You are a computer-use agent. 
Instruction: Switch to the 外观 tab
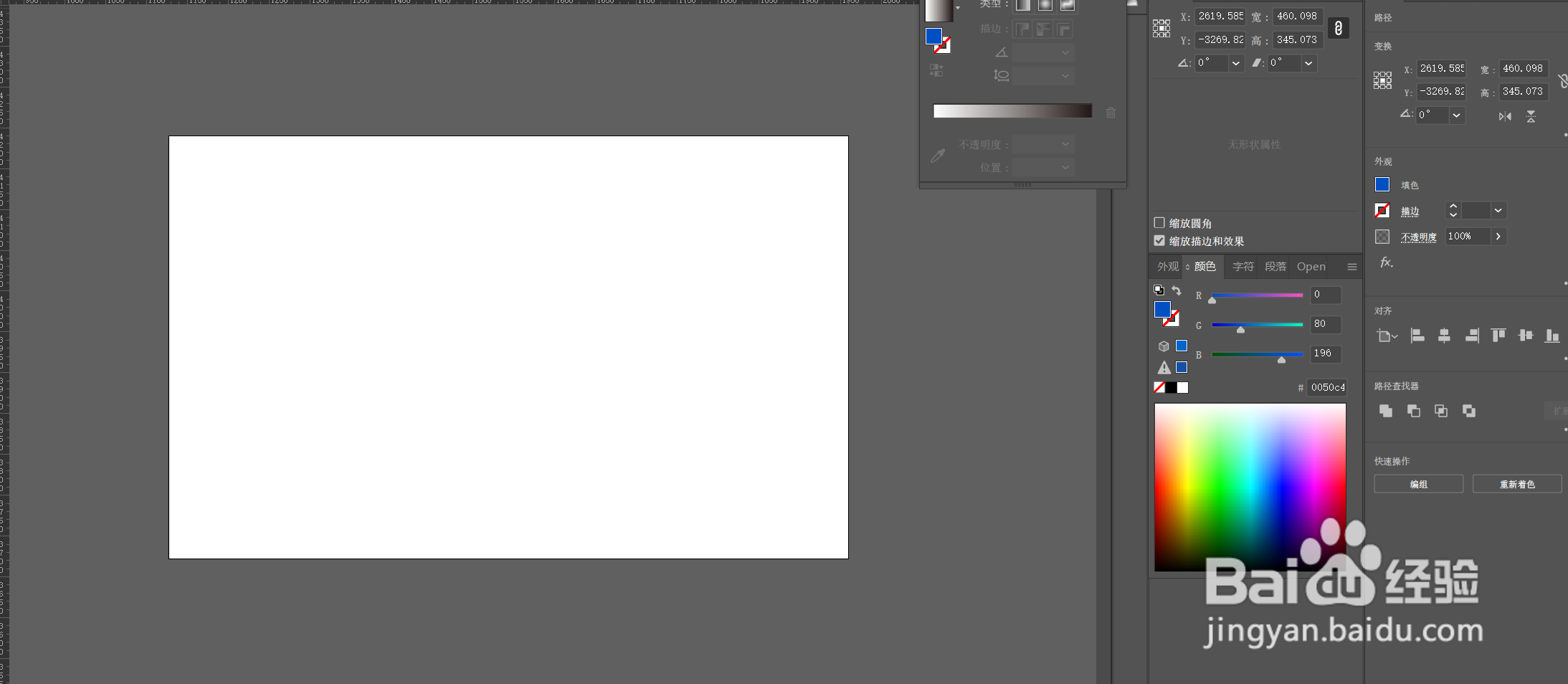pos(1168,267)
